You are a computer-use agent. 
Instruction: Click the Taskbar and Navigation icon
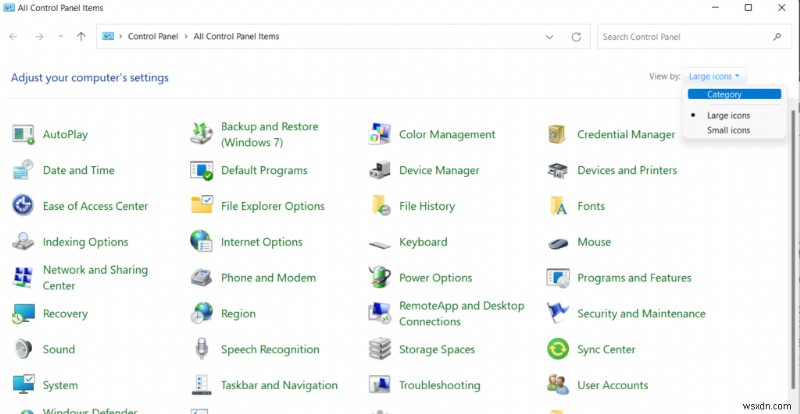point(201,385)
